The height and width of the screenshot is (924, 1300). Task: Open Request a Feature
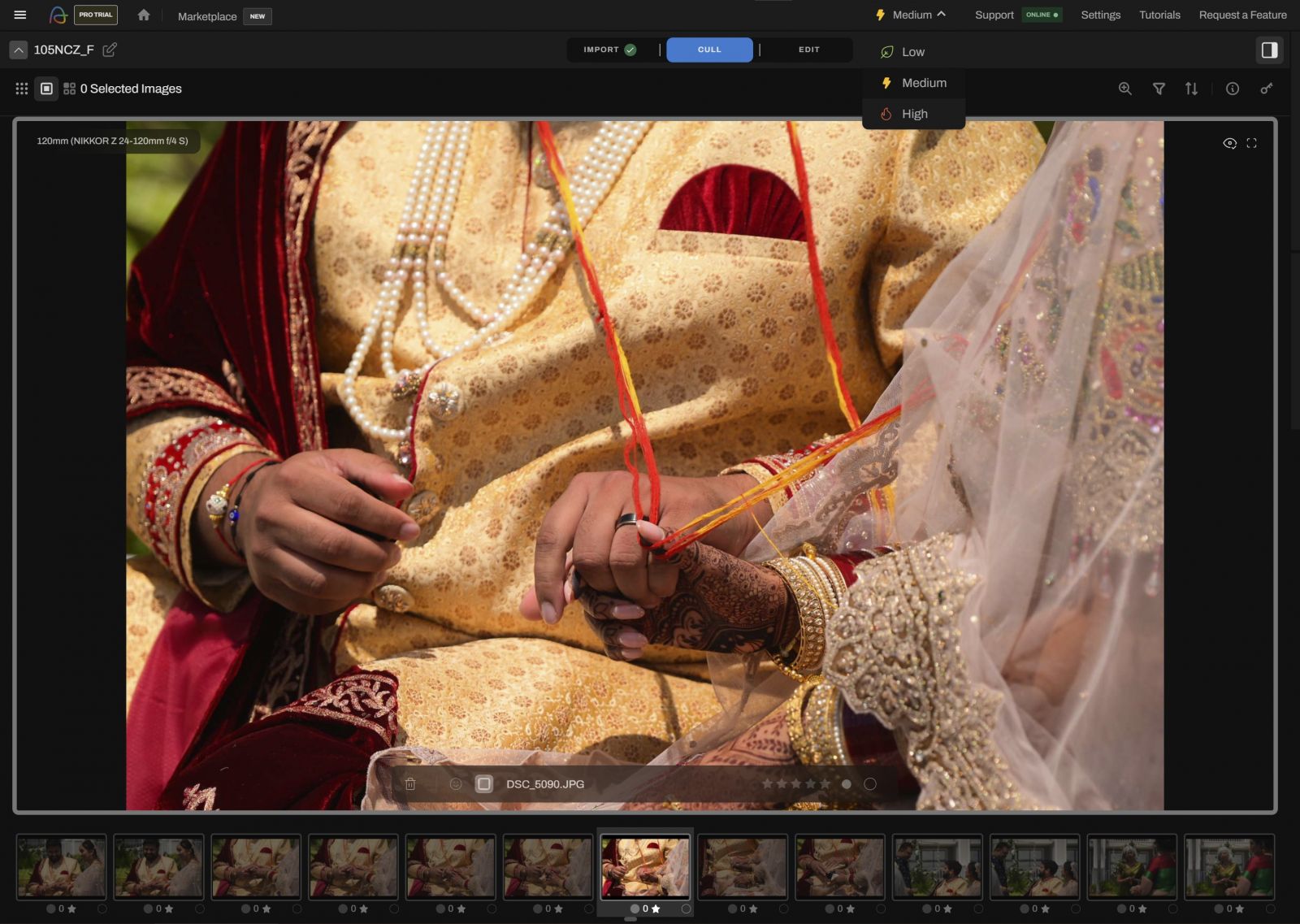(x=1242, y=15)
